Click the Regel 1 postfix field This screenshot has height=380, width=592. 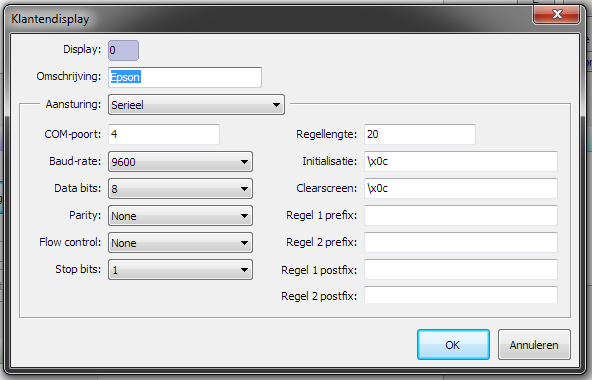[461, 269]
